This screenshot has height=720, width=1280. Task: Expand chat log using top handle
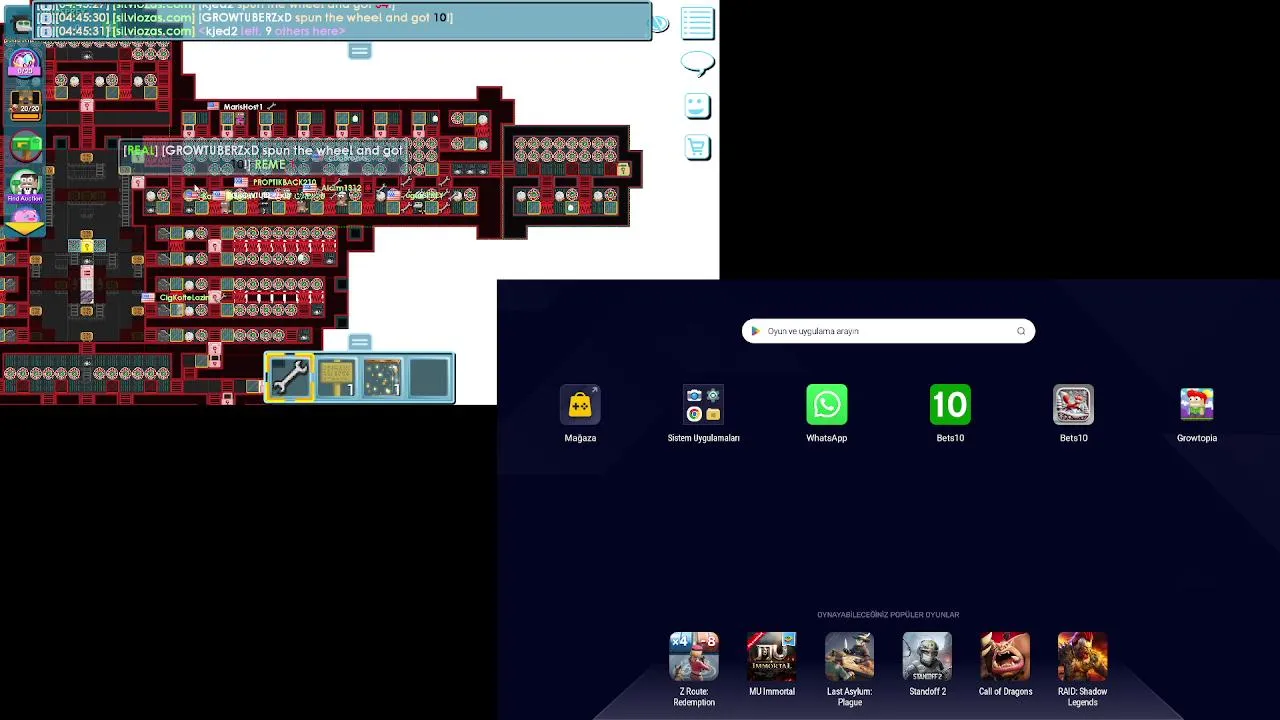click(360, 51)
